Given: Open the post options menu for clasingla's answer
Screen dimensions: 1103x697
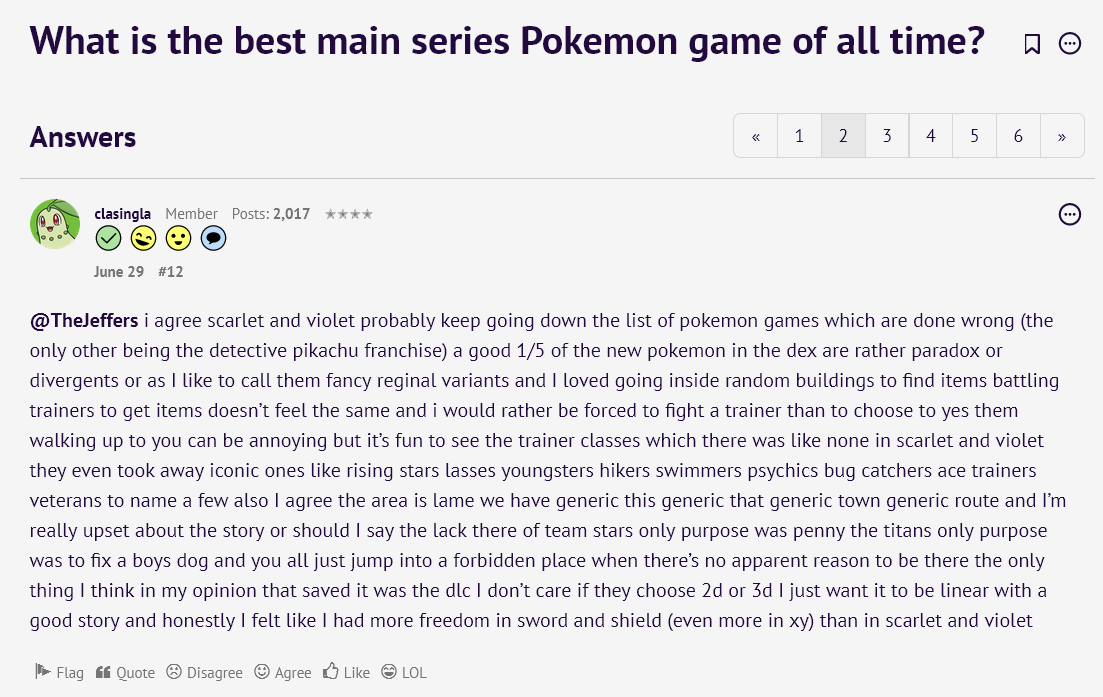Looking at the screenshot, I should point(1070,214).
